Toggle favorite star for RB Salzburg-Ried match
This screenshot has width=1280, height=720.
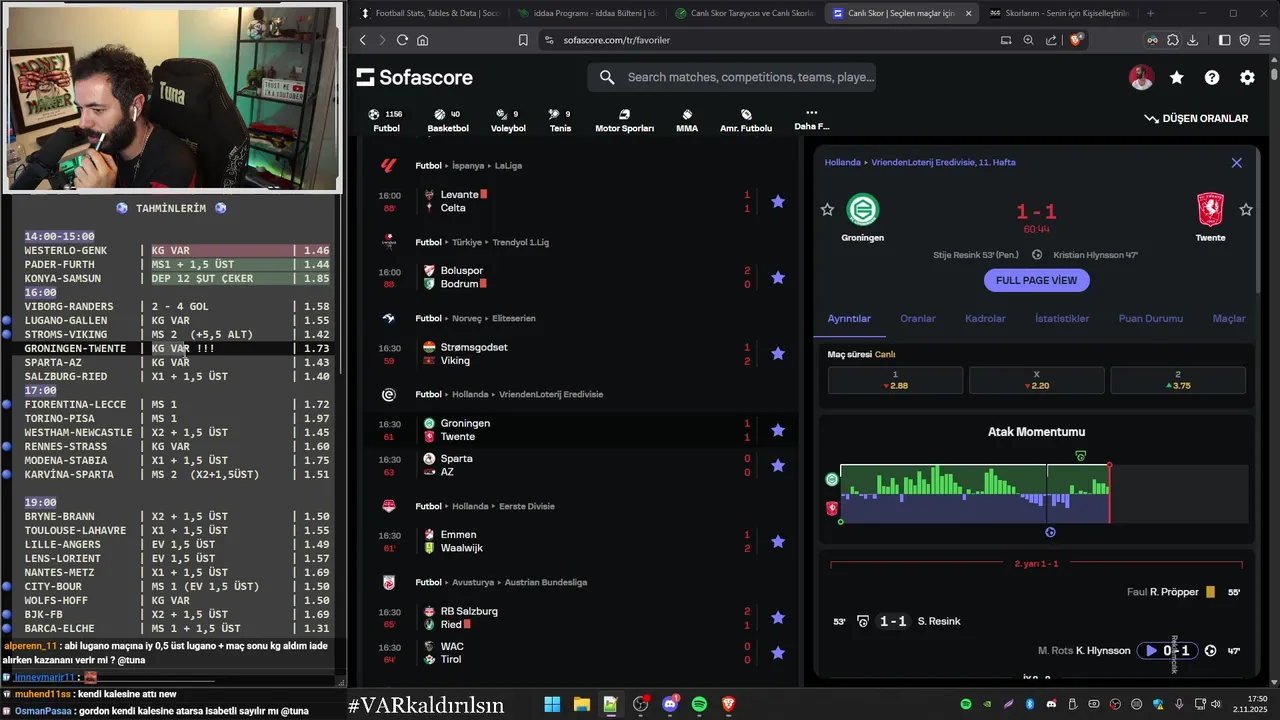(x=778, y=617)
